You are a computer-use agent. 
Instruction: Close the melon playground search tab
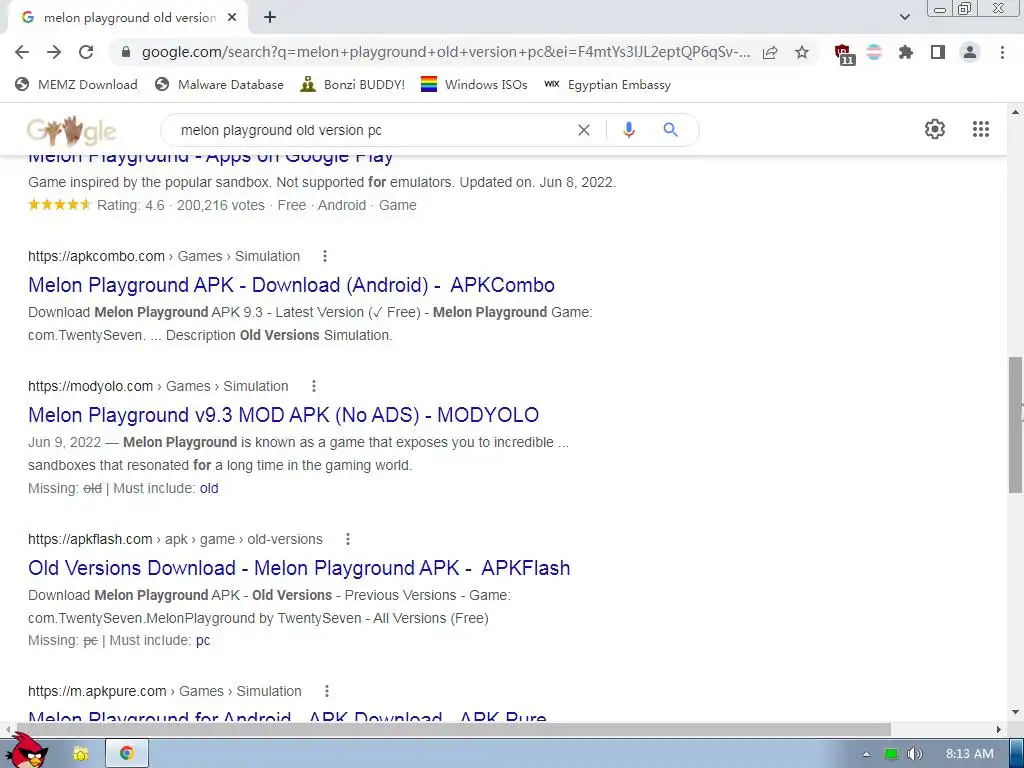[x=232, y=18]
